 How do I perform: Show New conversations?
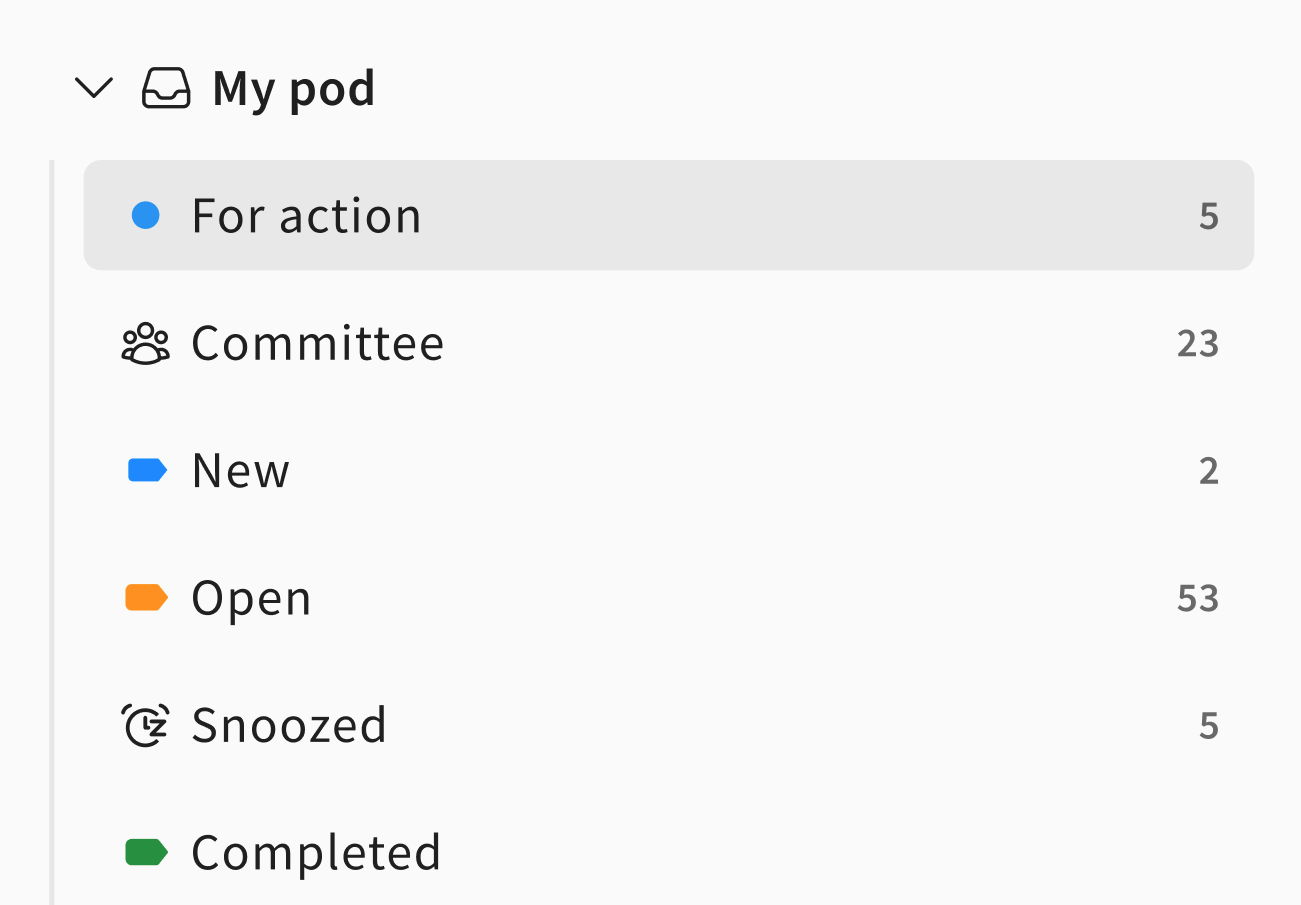pyautogui.click(x=240, y=470)
